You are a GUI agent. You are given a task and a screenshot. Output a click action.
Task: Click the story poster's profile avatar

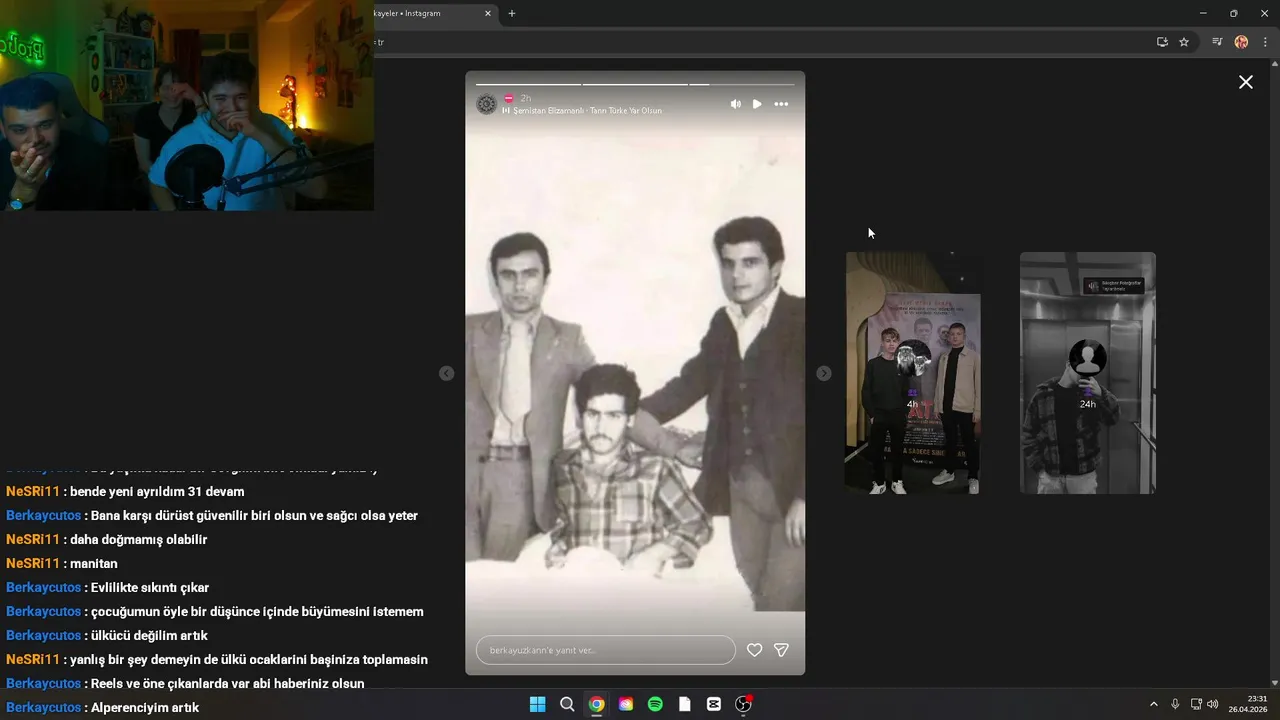tap(487, 104)
